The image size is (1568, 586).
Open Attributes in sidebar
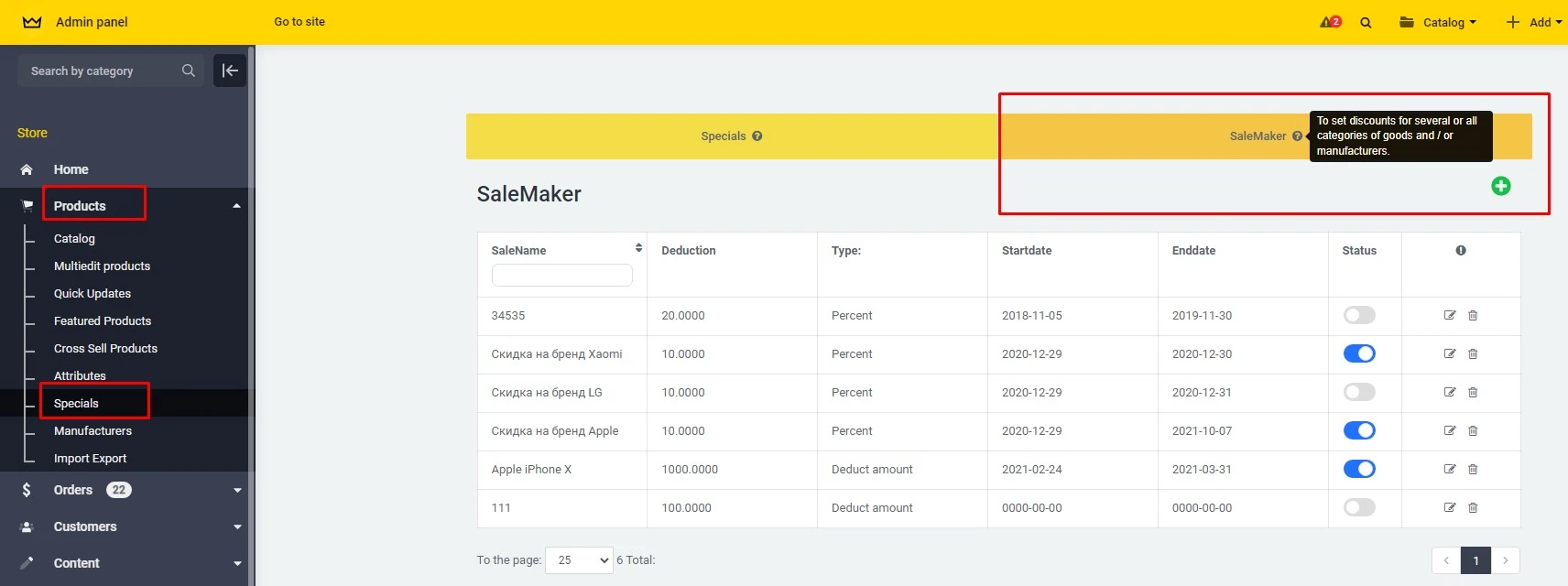[x=80, y=375]
